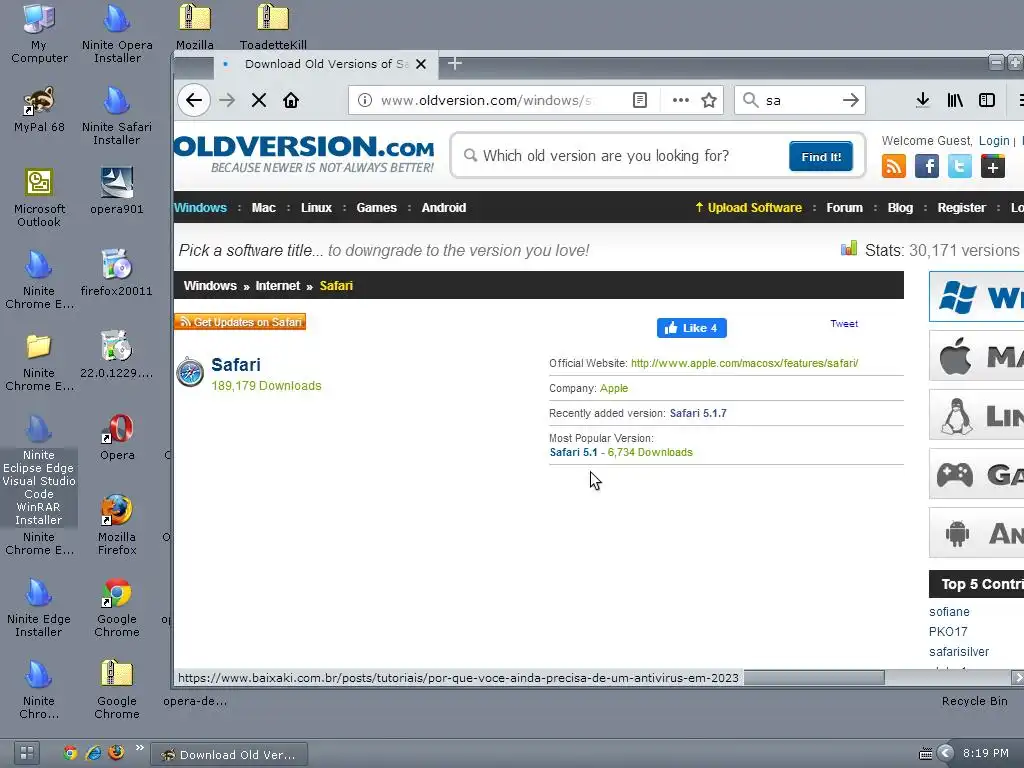
Task: Click the Find It! button
Action: [x=821, y=157]
